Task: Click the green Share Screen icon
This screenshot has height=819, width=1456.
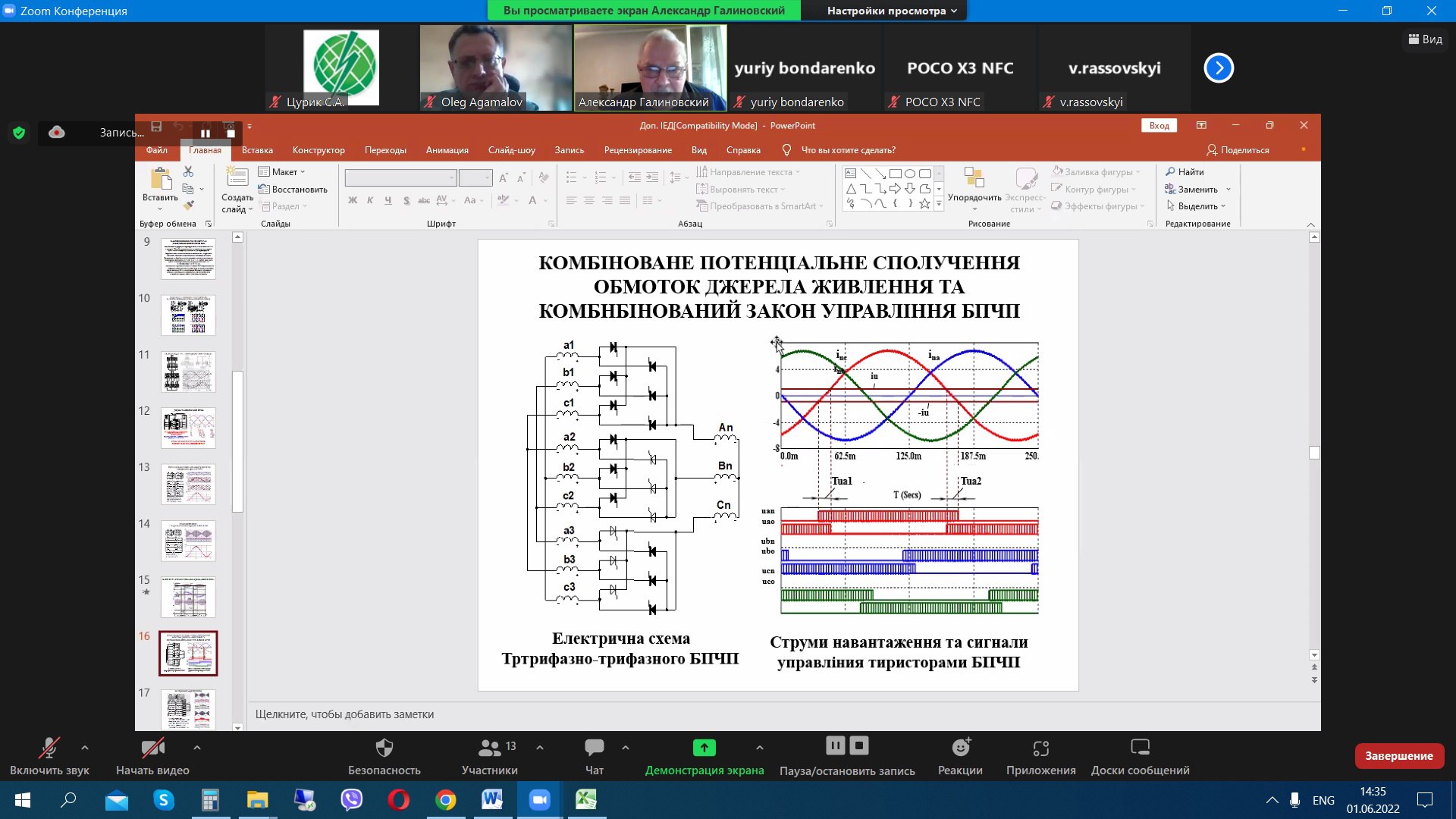Action: [x=704, y=748]
